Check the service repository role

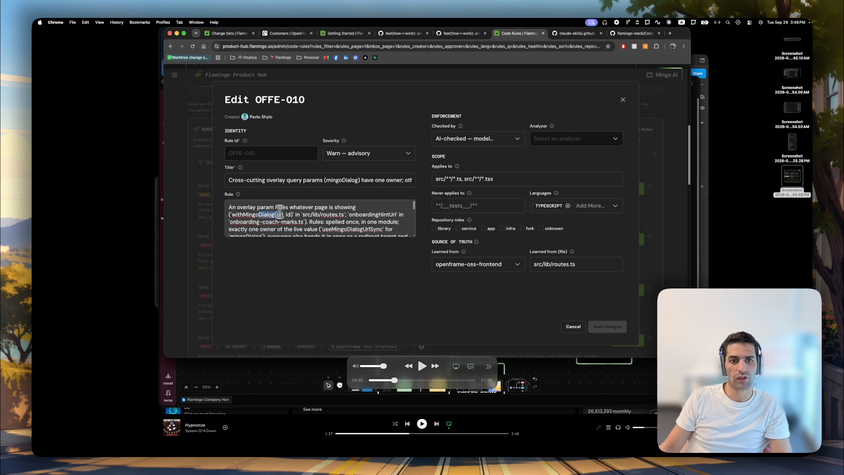click(459, 228)
